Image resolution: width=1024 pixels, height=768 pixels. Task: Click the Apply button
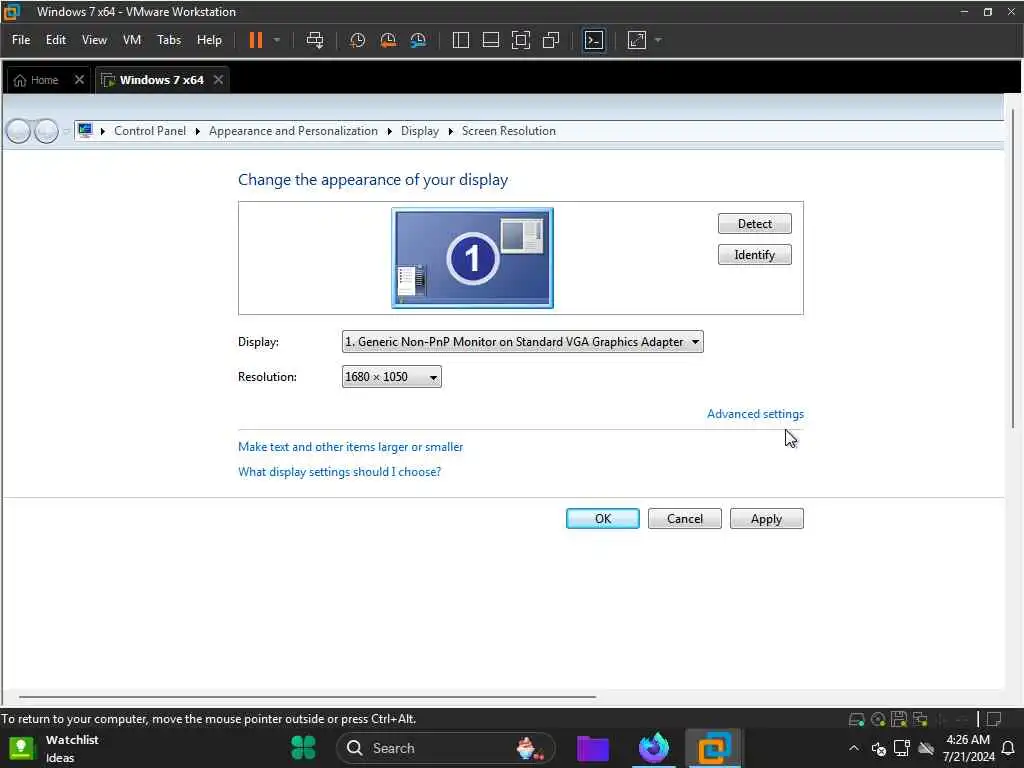[x=766, y=519]
